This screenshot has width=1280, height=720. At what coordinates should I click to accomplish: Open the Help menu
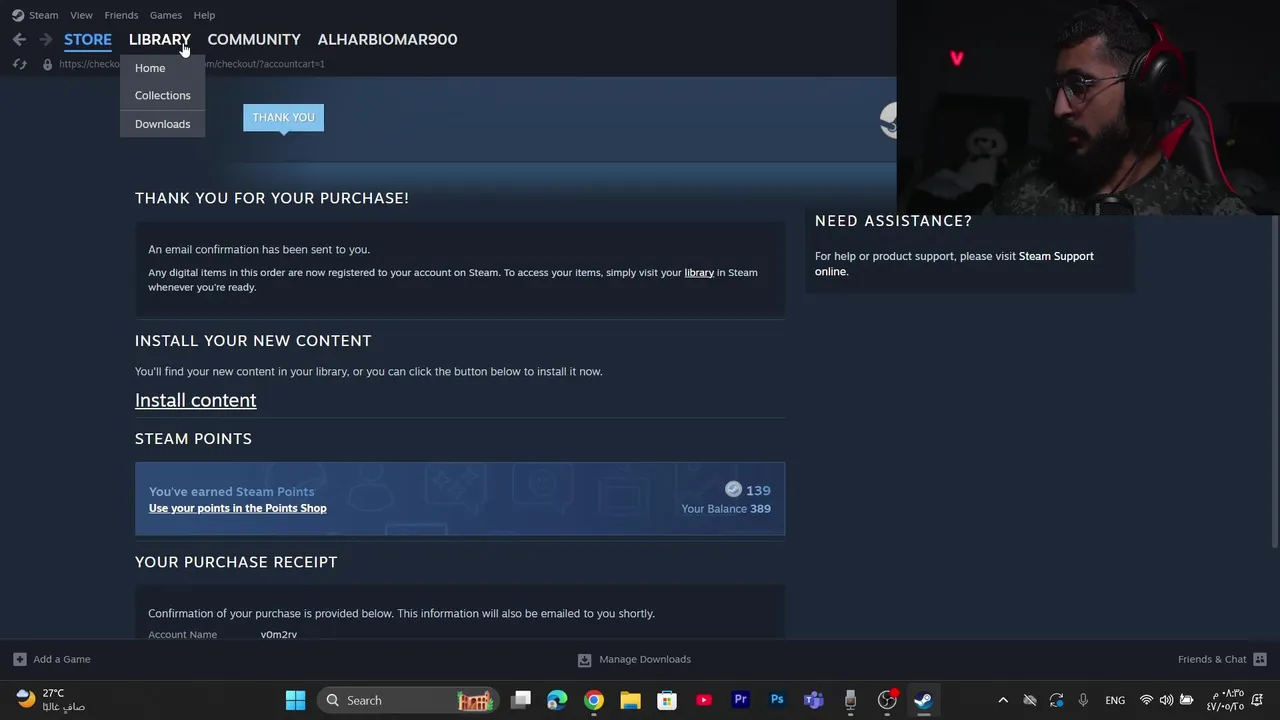(204, 15)
